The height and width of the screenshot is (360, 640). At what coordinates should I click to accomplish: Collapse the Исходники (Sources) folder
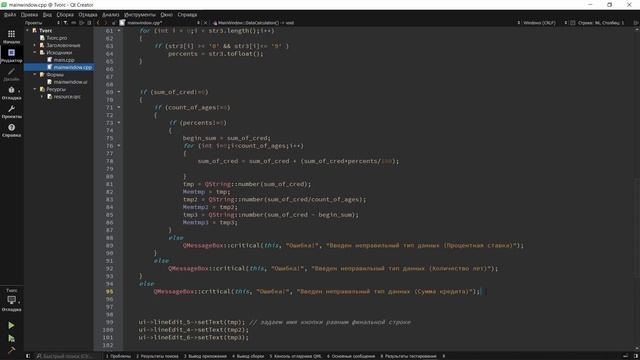click(x=35, y=53)
